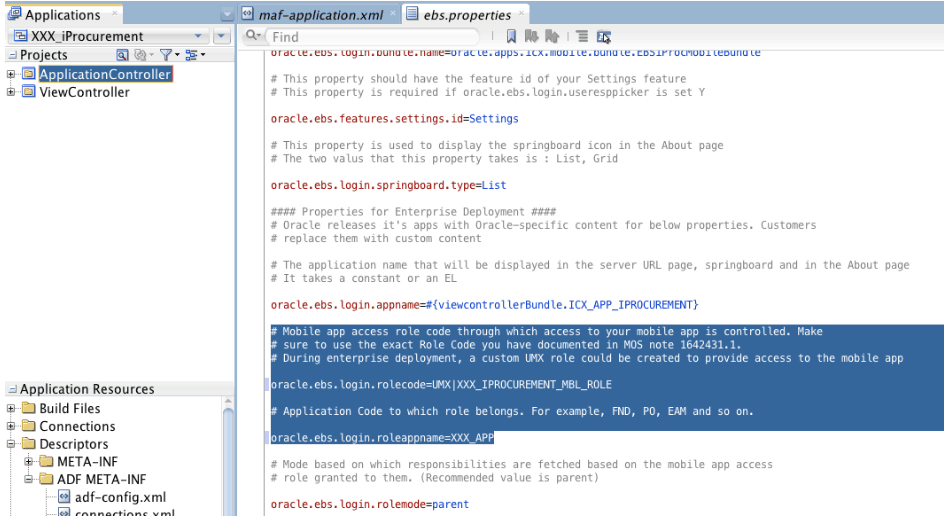Click the Application Resources scrollbar
944x518 pixels.
coord(228,458)
